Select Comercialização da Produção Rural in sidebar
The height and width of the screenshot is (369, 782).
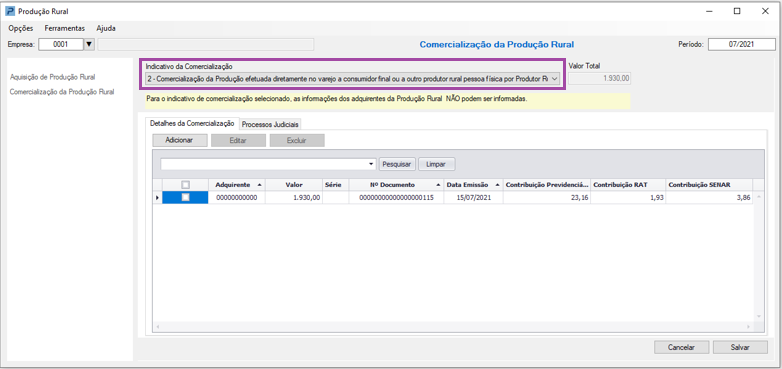click(x=62, y=92)
